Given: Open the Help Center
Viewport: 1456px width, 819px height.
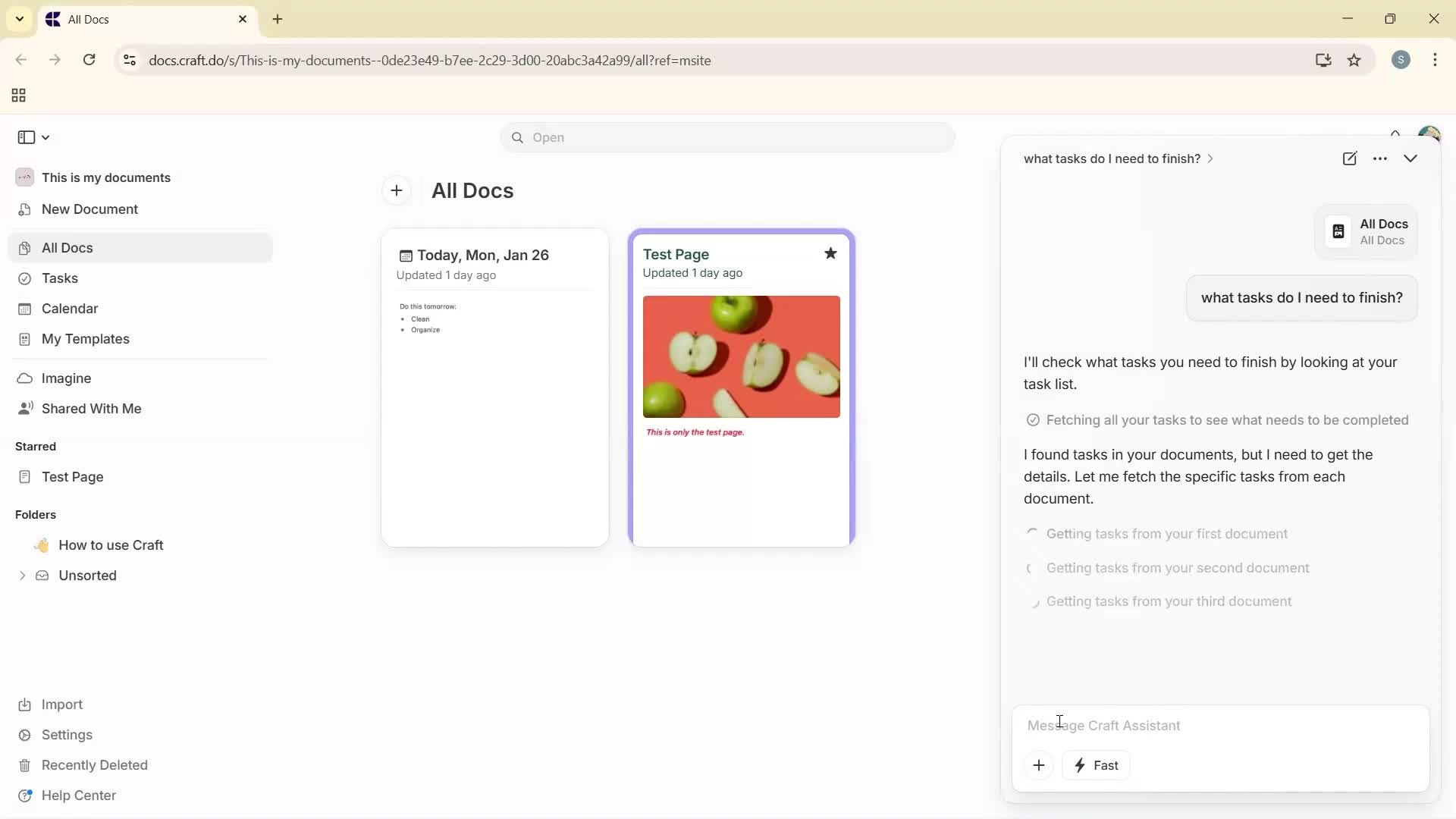Looking at the screenshot, I should pyautogui.click(x=80, y=795).
